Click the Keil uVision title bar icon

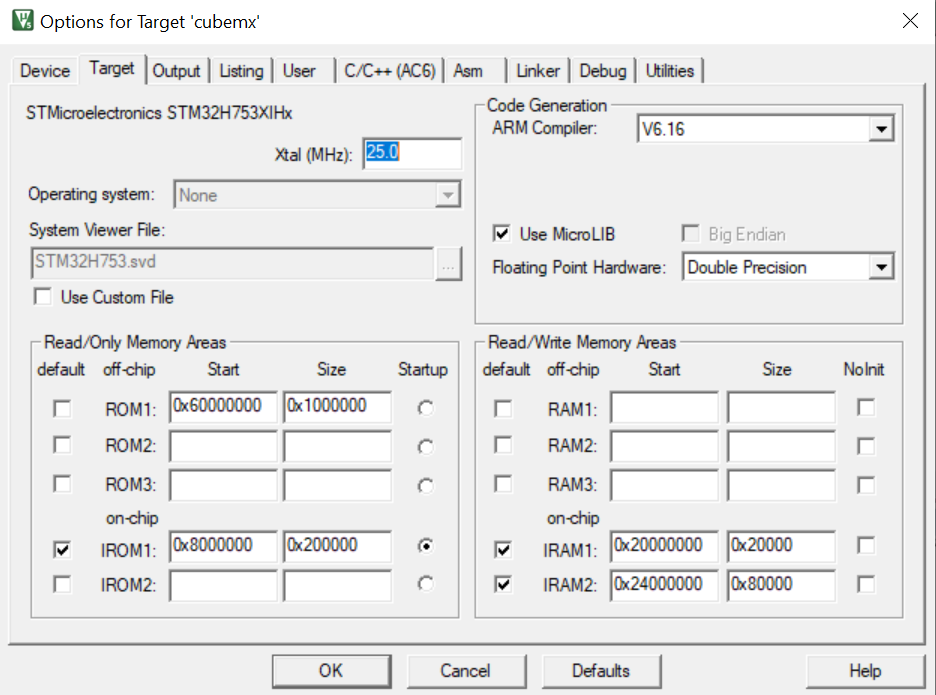pos(23,20)
